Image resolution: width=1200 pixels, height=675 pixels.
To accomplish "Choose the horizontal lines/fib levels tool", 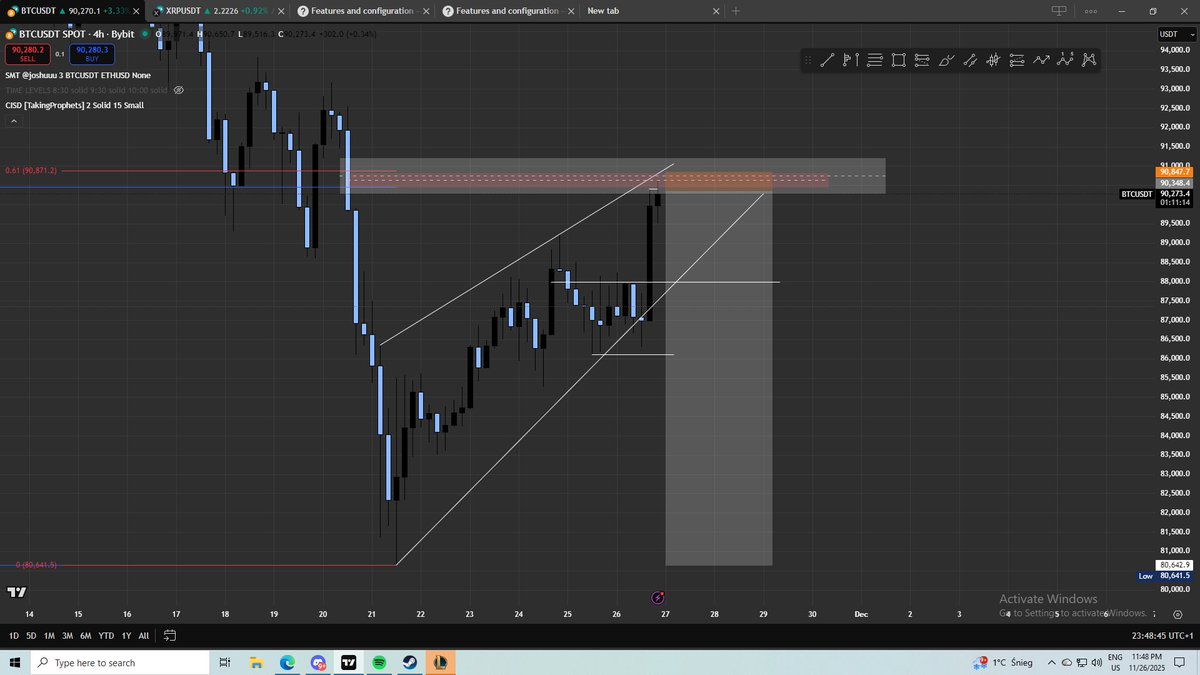I will coord(875,60).
